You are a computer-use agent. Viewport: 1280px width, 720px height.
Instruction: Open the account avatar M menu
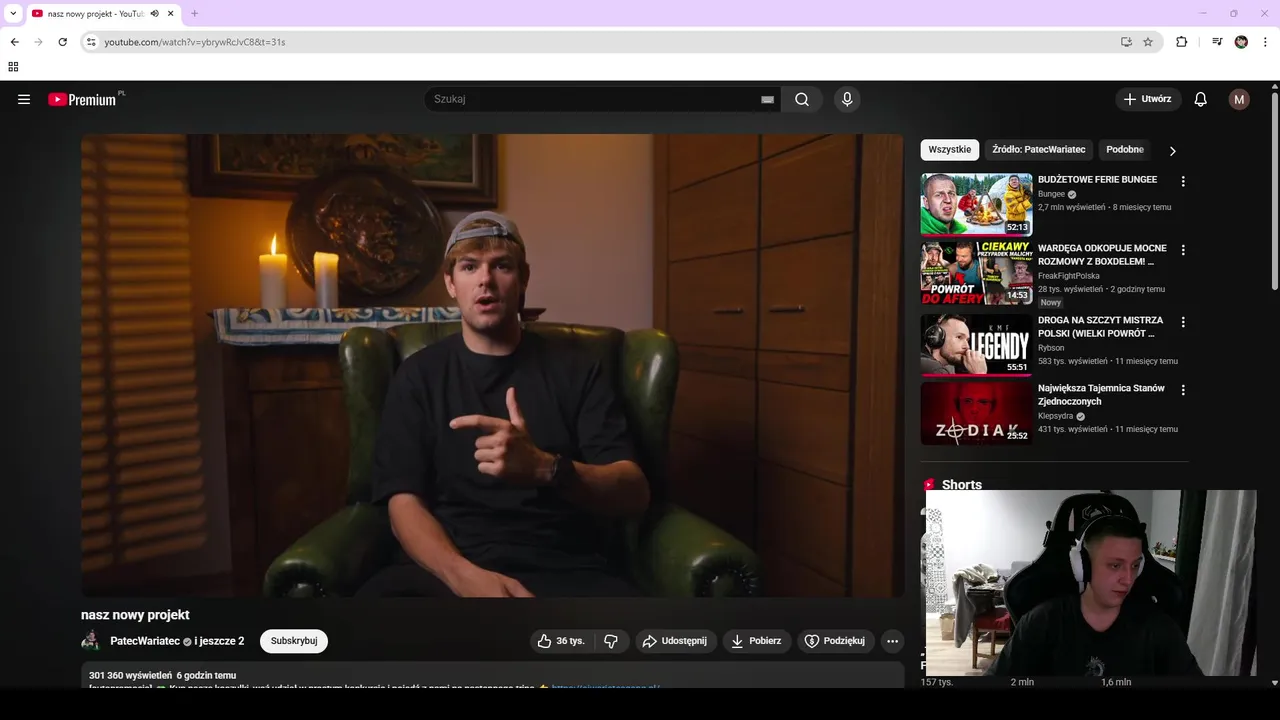pyautogui.click(x=1239, y=99)
